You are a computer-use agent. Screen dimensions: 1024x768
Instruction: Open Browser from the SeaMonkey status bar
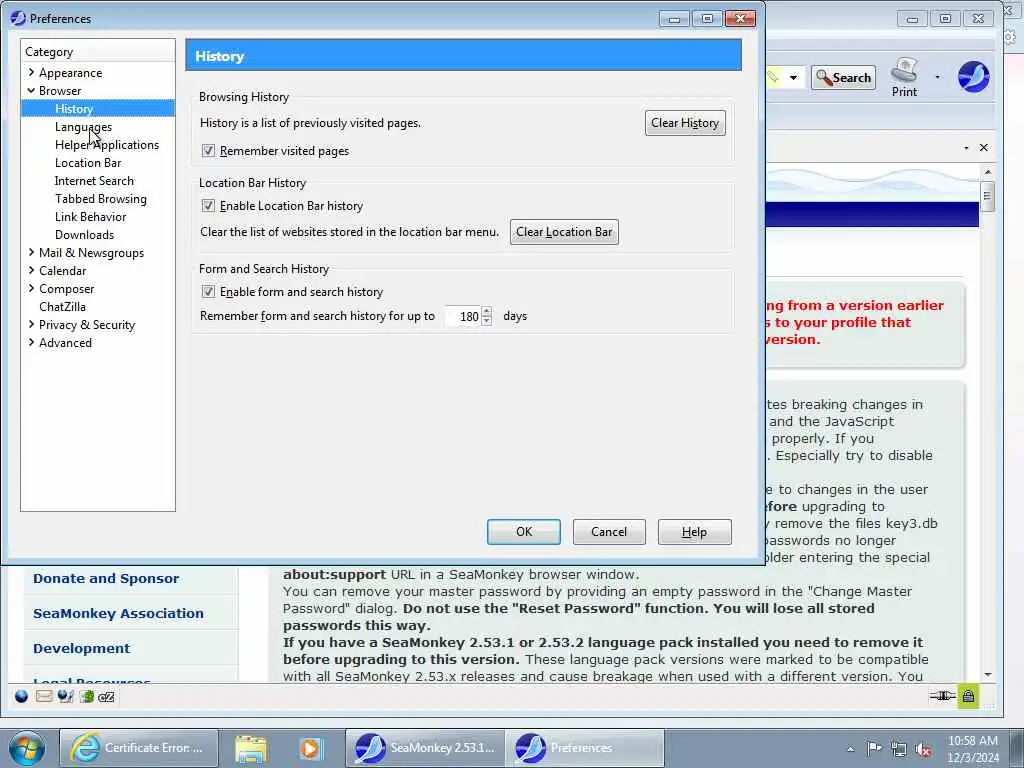click(22, 696)
